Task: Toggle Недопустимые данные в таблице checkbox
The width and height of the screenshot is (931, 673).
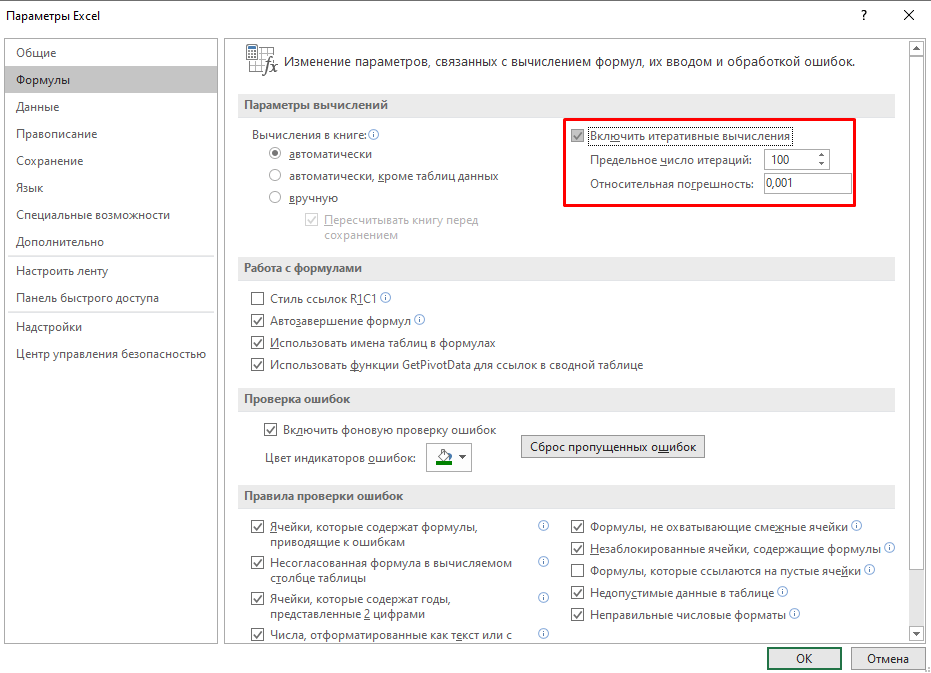Action: (577, 593)
